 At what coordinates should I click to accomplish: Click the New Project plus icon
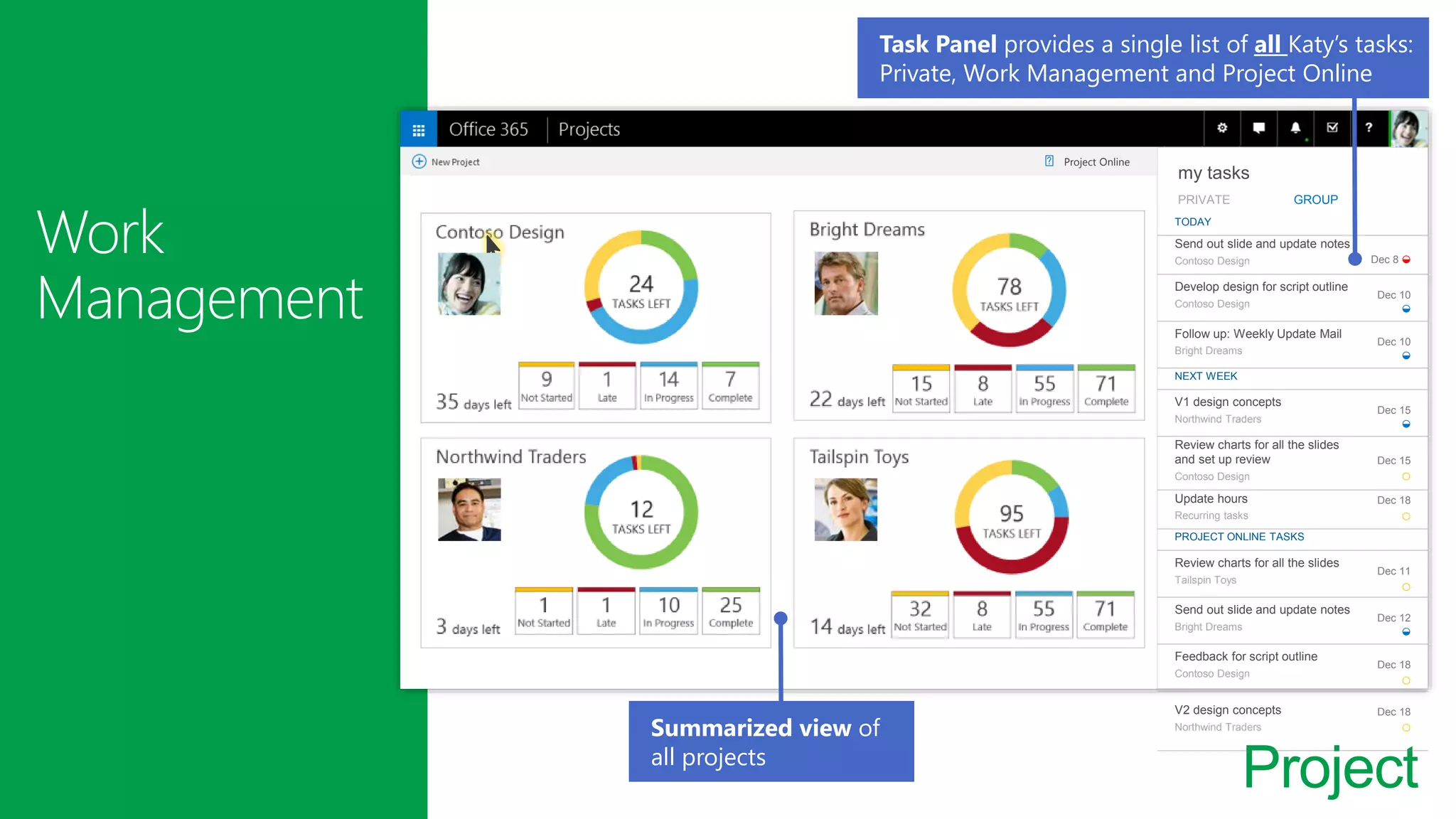(x=419, y=162)
